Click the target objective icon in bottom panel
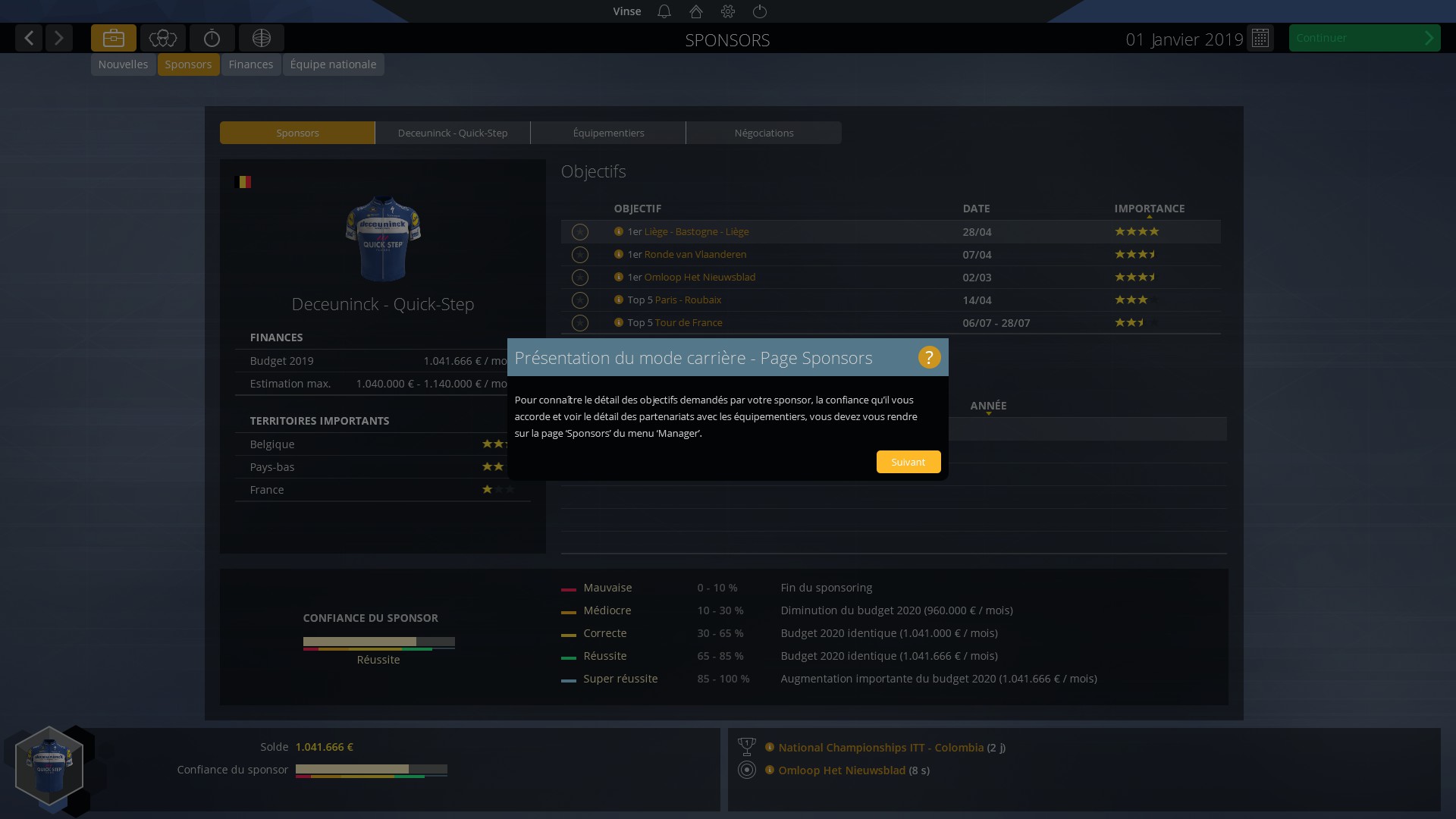 (747, 770)
